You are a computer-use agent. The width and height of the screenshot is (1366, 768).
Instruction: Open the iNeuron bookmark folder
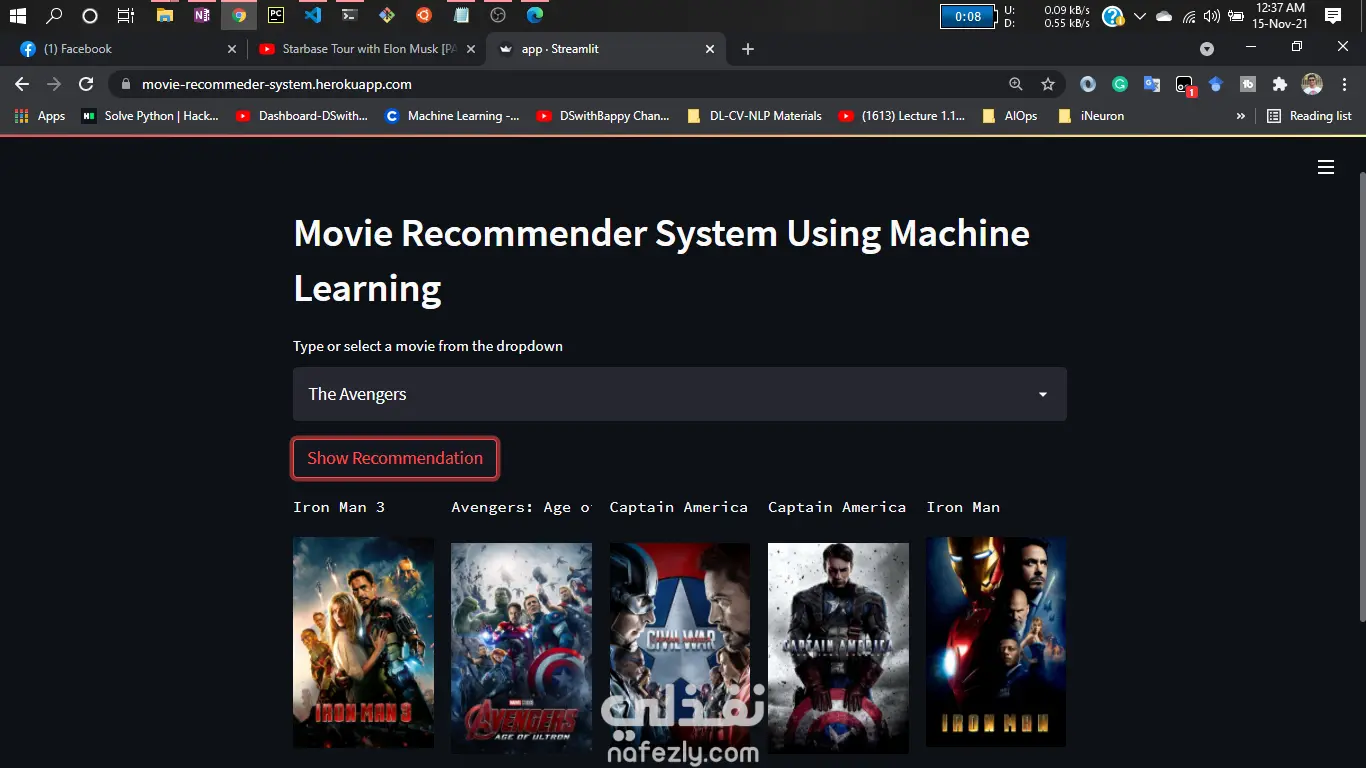[1091, 116]
